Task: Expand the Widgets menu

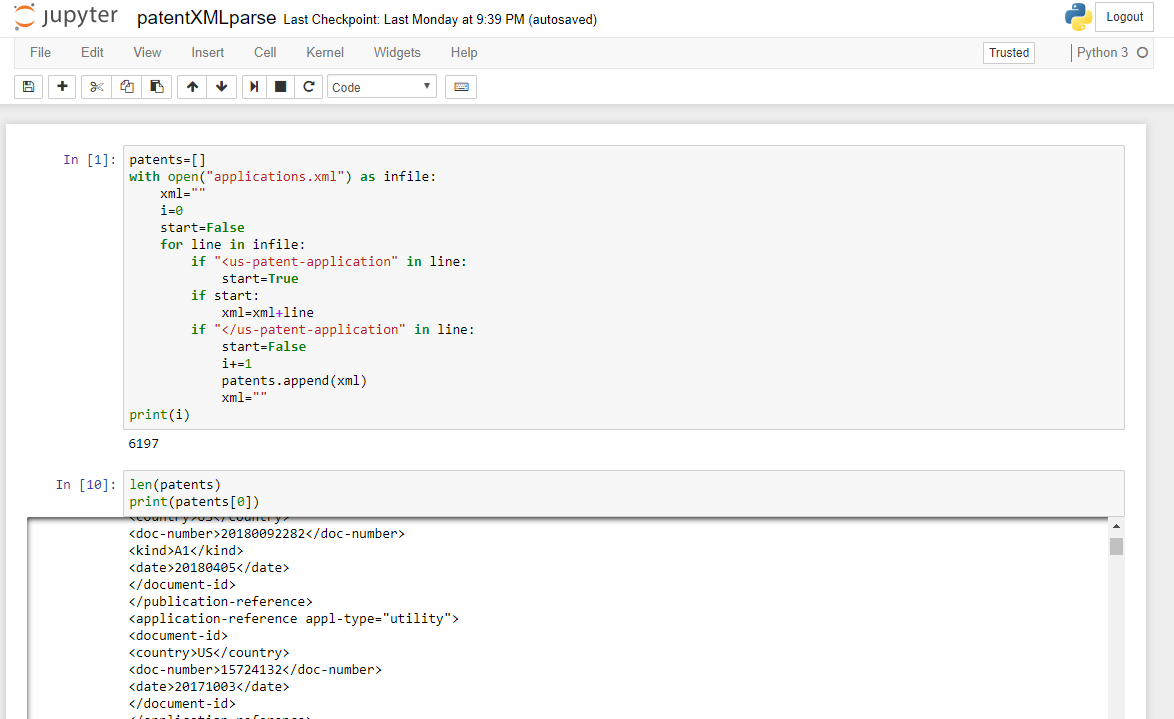Action: tap(397, 52)
